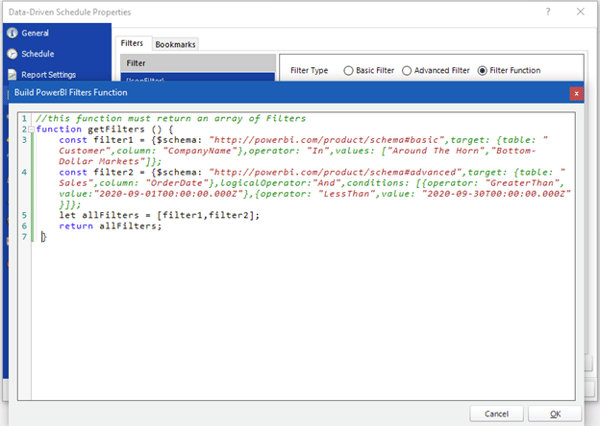The width and height of the screenshot is (600, 426).
Task: Click 'const filter1' in the code
Action: click(96, 140)
